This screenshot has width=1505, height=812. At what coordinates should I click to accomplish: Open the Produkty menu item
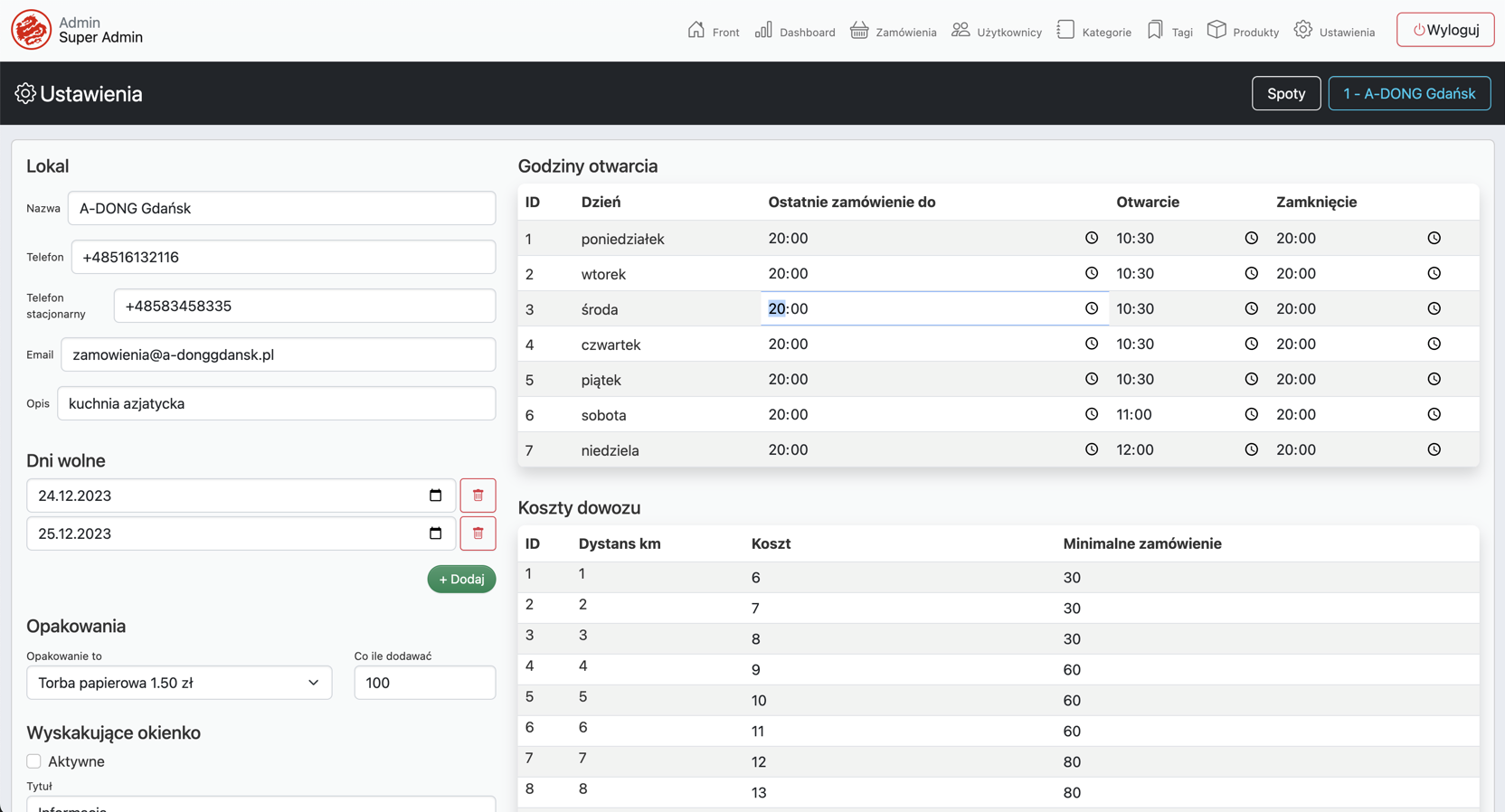tap(1244, 32)
